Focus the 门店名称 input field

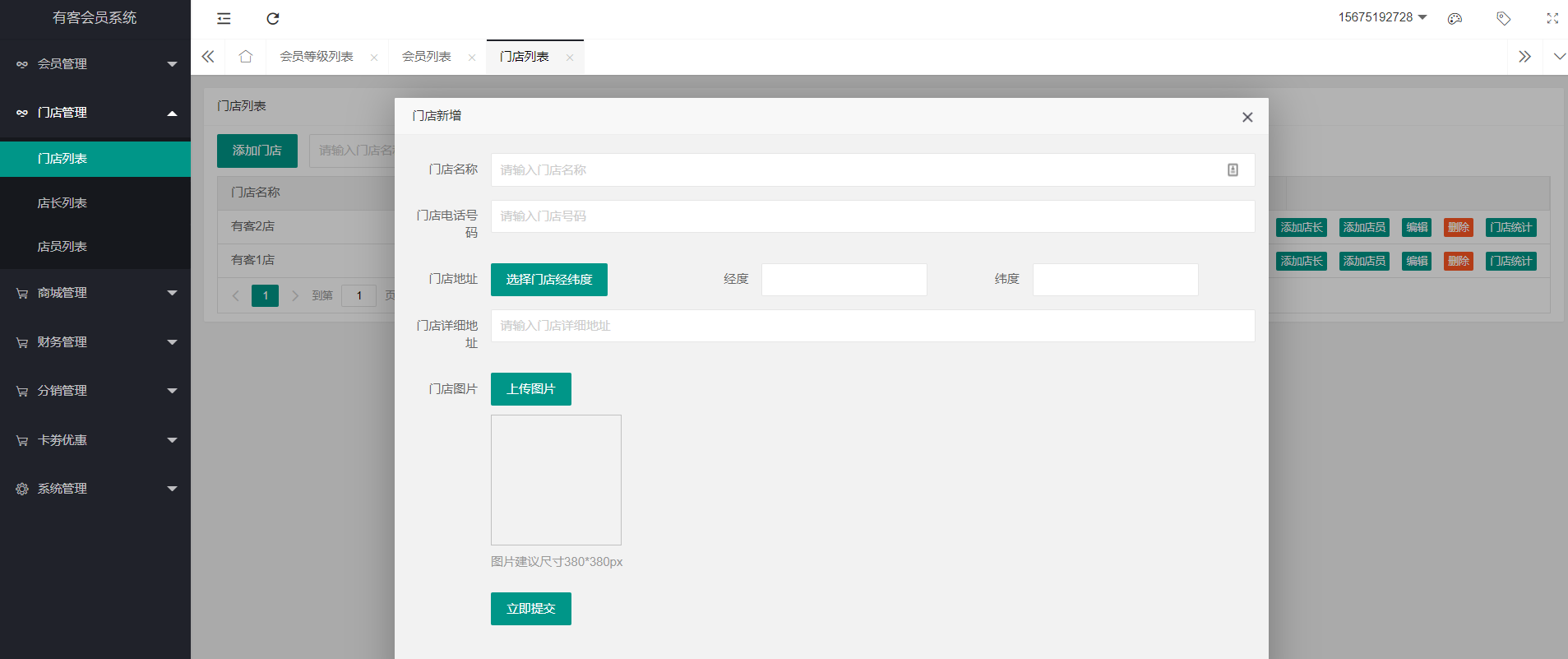pyautogui.click(x=872, y=169)
